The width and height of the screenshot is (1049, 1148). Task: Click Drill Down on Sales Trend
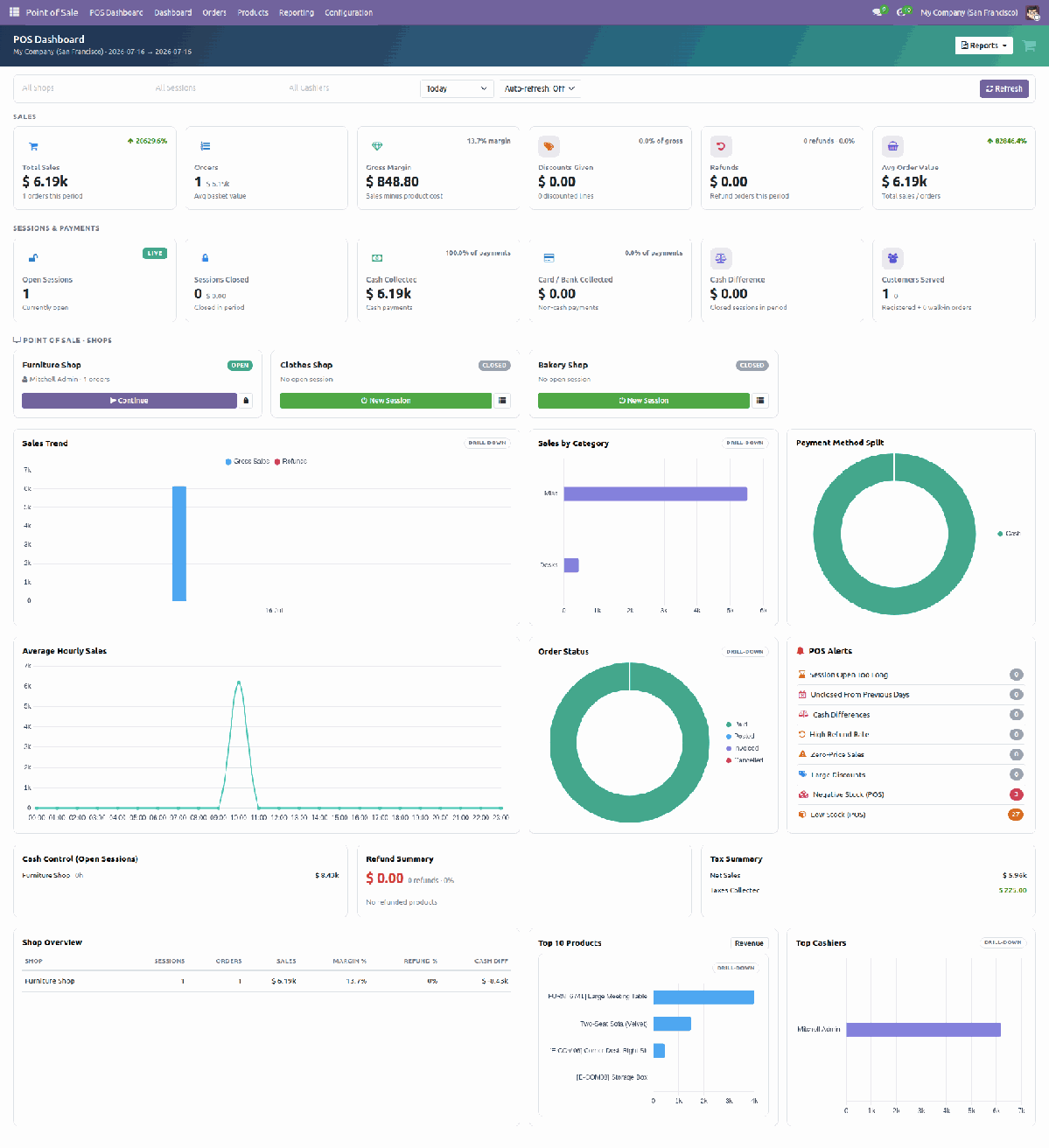tap(487, 443)
